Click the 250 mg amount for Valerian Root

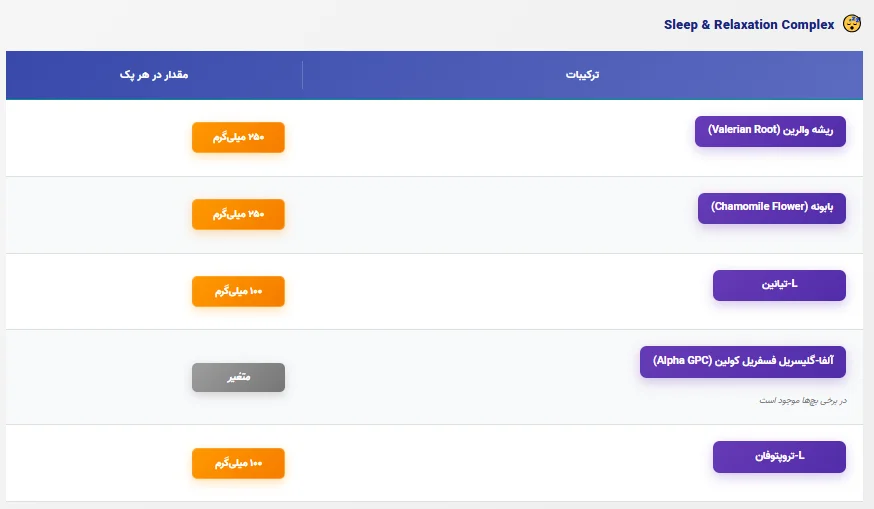pos(238,138)
